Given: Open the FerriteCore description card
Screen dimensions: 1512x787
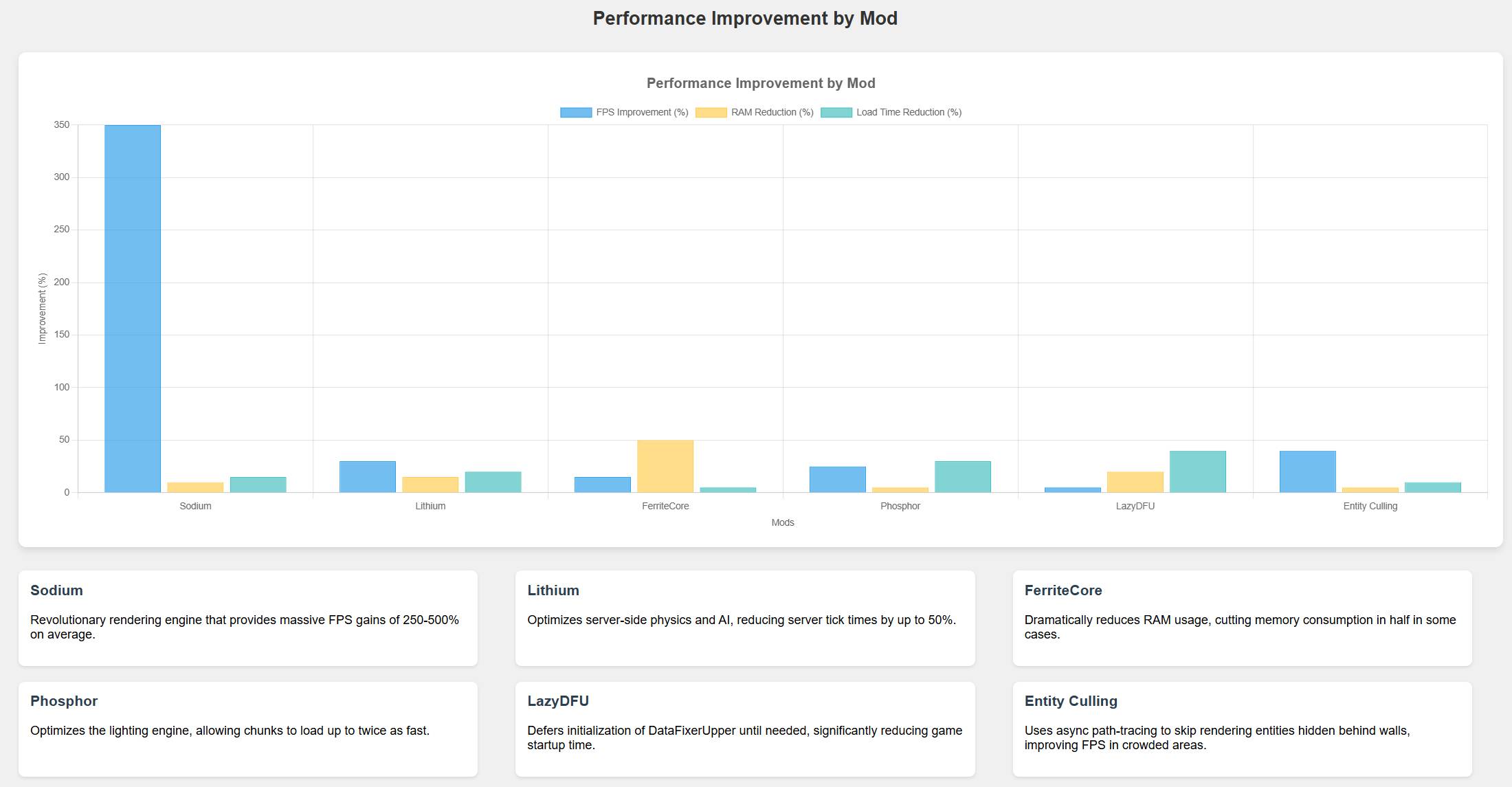Looking at the screenshot, I should click(x=1241, y=617).
